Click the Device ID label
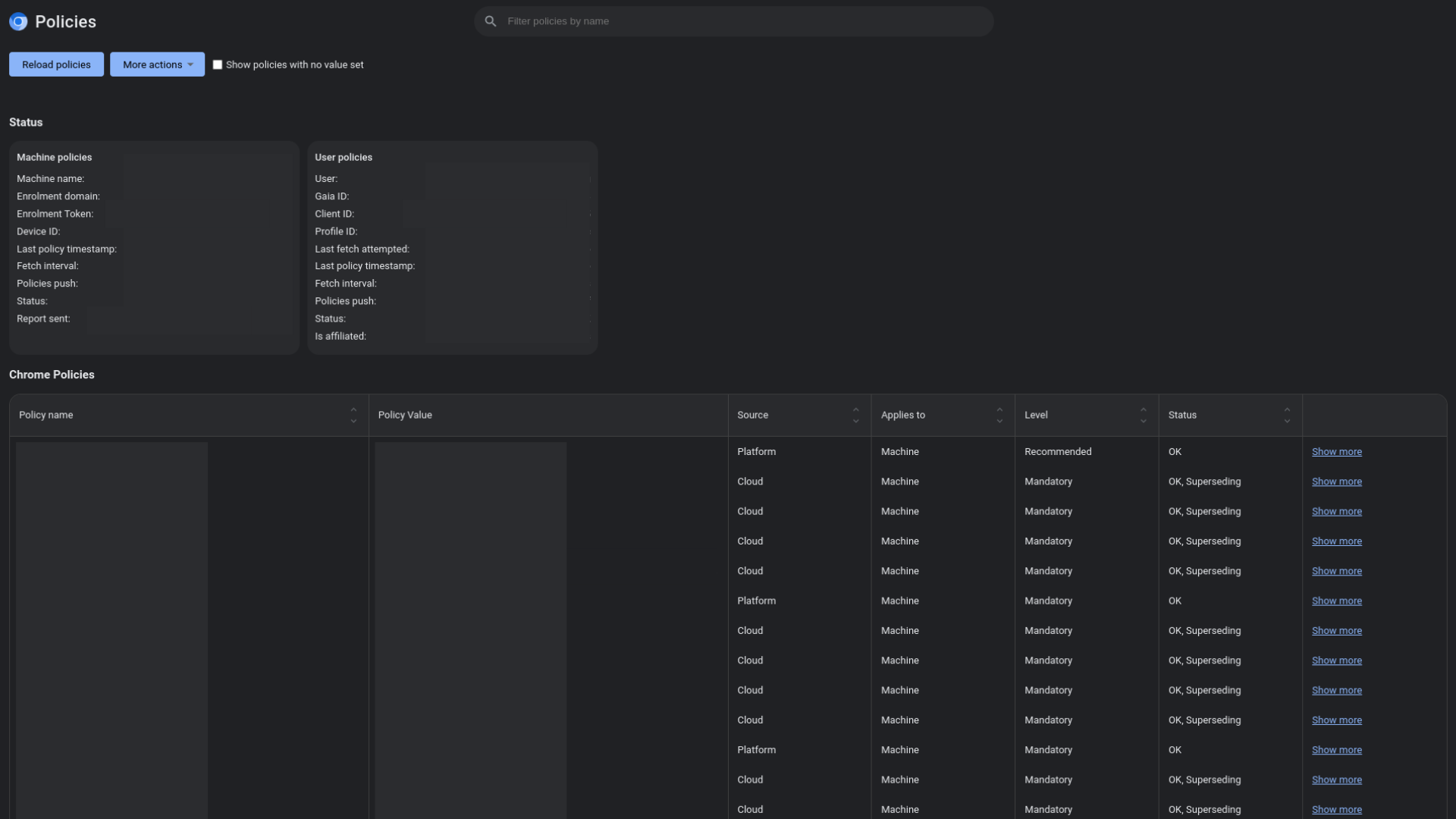1456x819 pixels. coord(38,231)
